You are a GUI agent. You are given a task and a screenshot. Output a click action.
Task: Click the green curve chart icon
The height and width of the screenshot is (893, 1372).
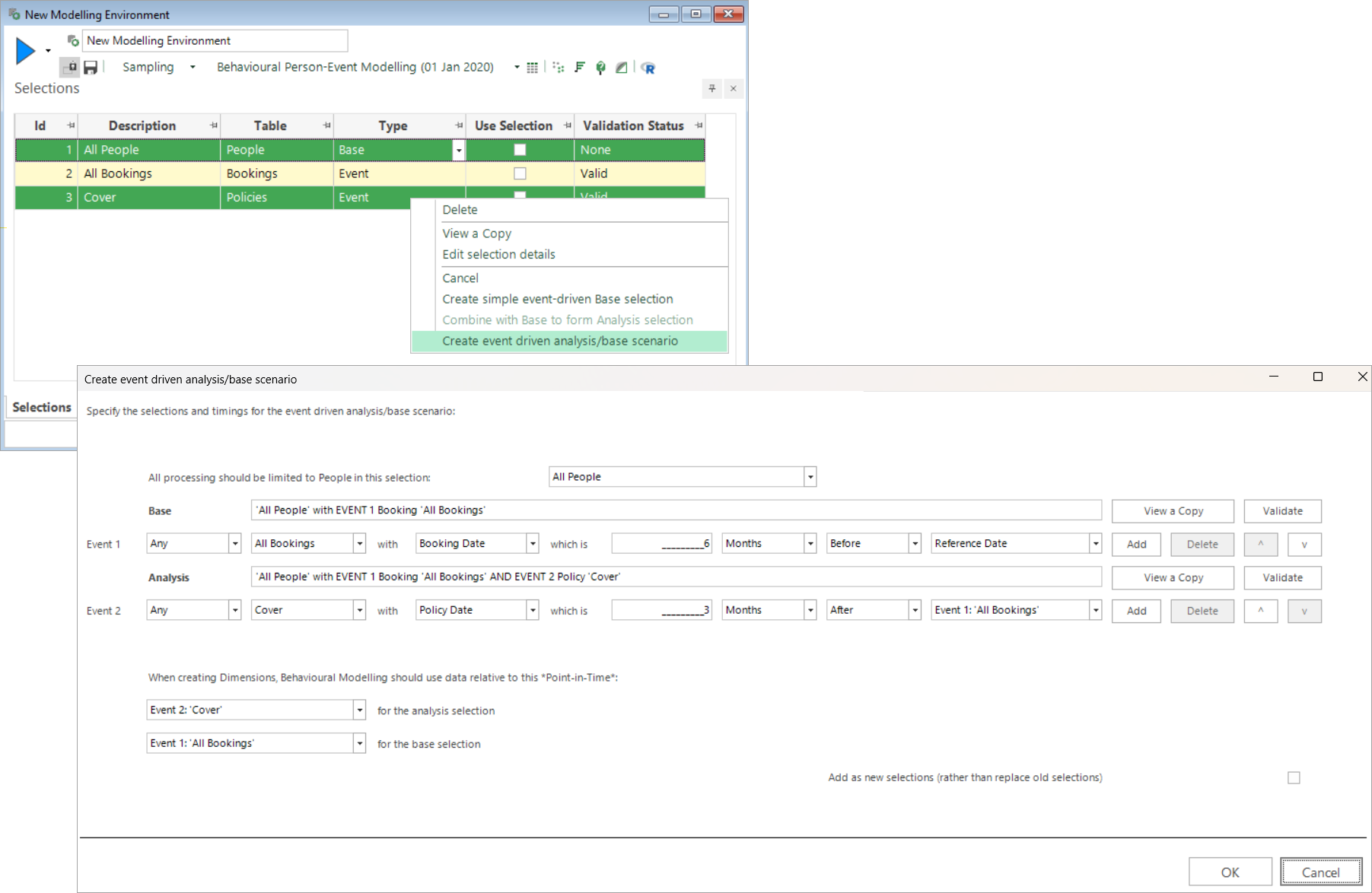pyautogui.click(x=622, y=68)
